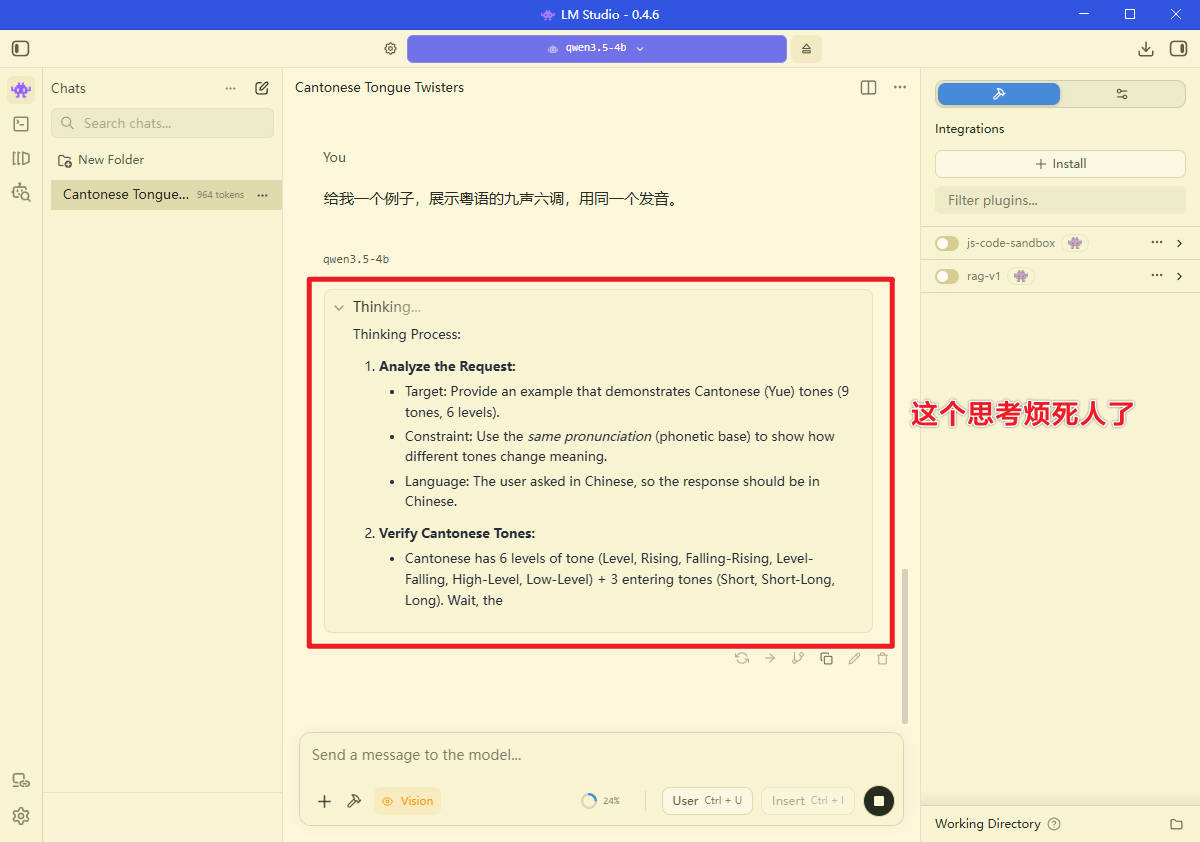
Task: Regenerate the qwen3.5-4b response
Action: tap(741, 658)
